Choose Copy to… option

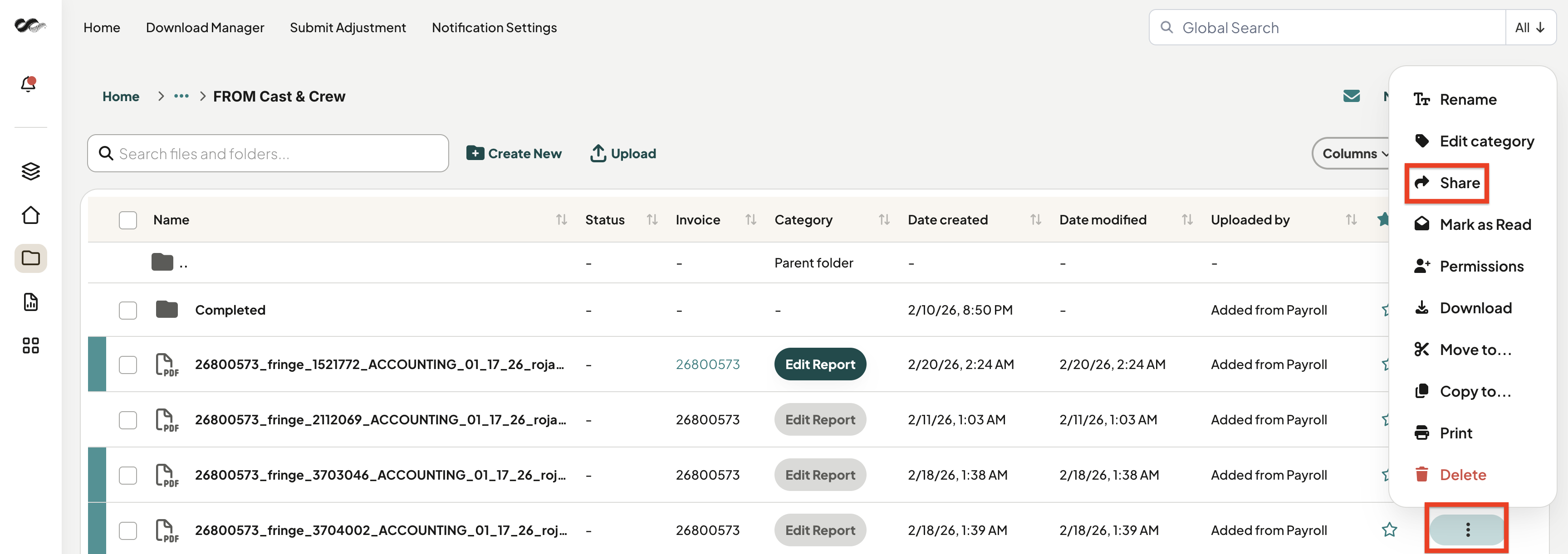(1462, 391)
